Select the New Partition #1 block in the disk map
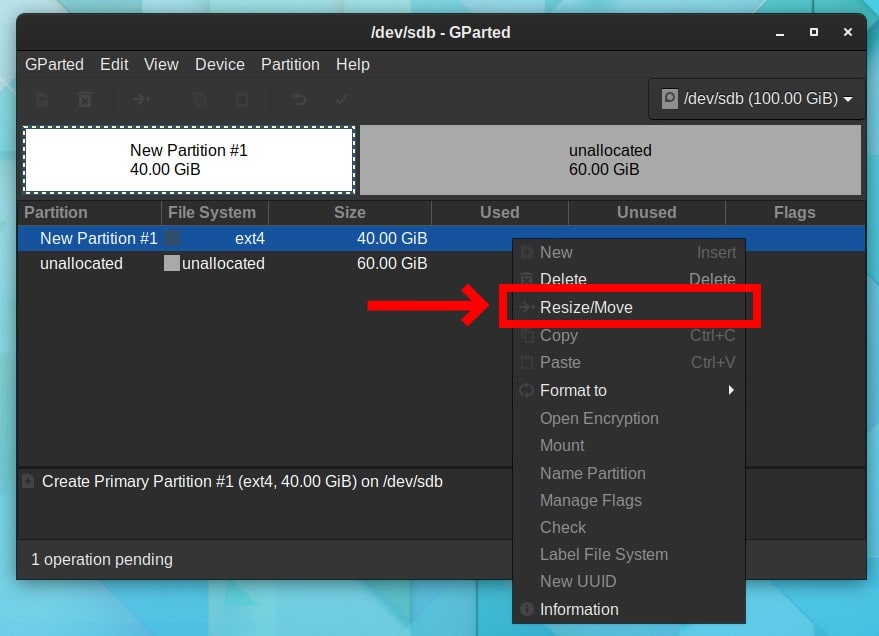879x636 pixels. tap(189, 160)
